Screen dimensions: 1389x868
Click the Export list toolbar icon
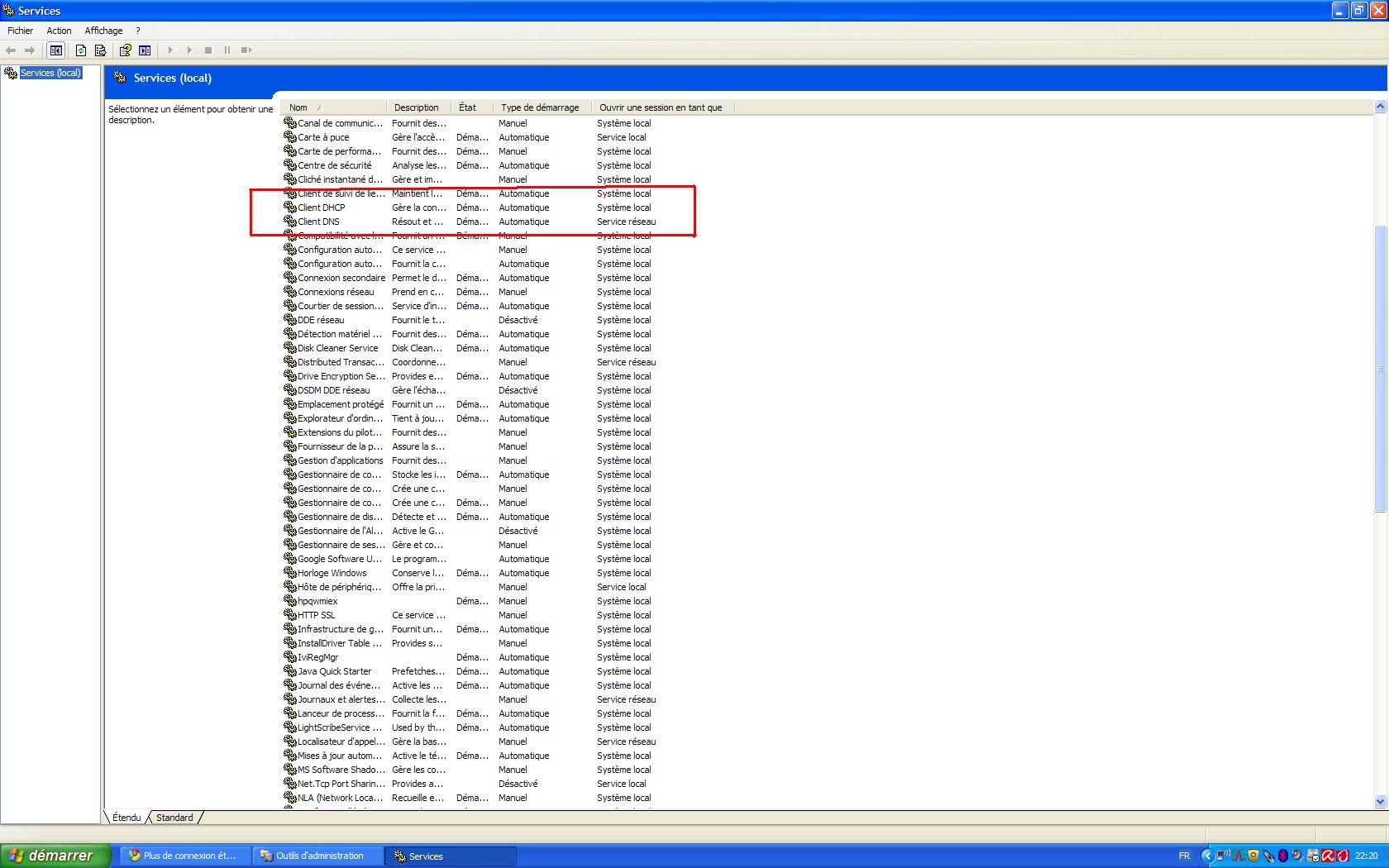tap(100, 50)
